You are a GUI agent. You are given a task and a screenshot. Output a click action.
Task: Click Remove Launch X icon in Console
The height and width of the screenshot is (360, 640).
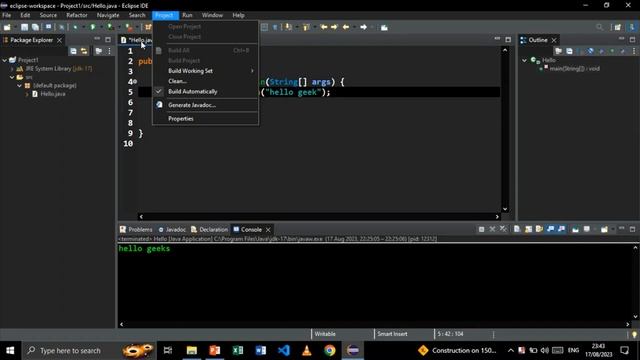coord(493,229)
